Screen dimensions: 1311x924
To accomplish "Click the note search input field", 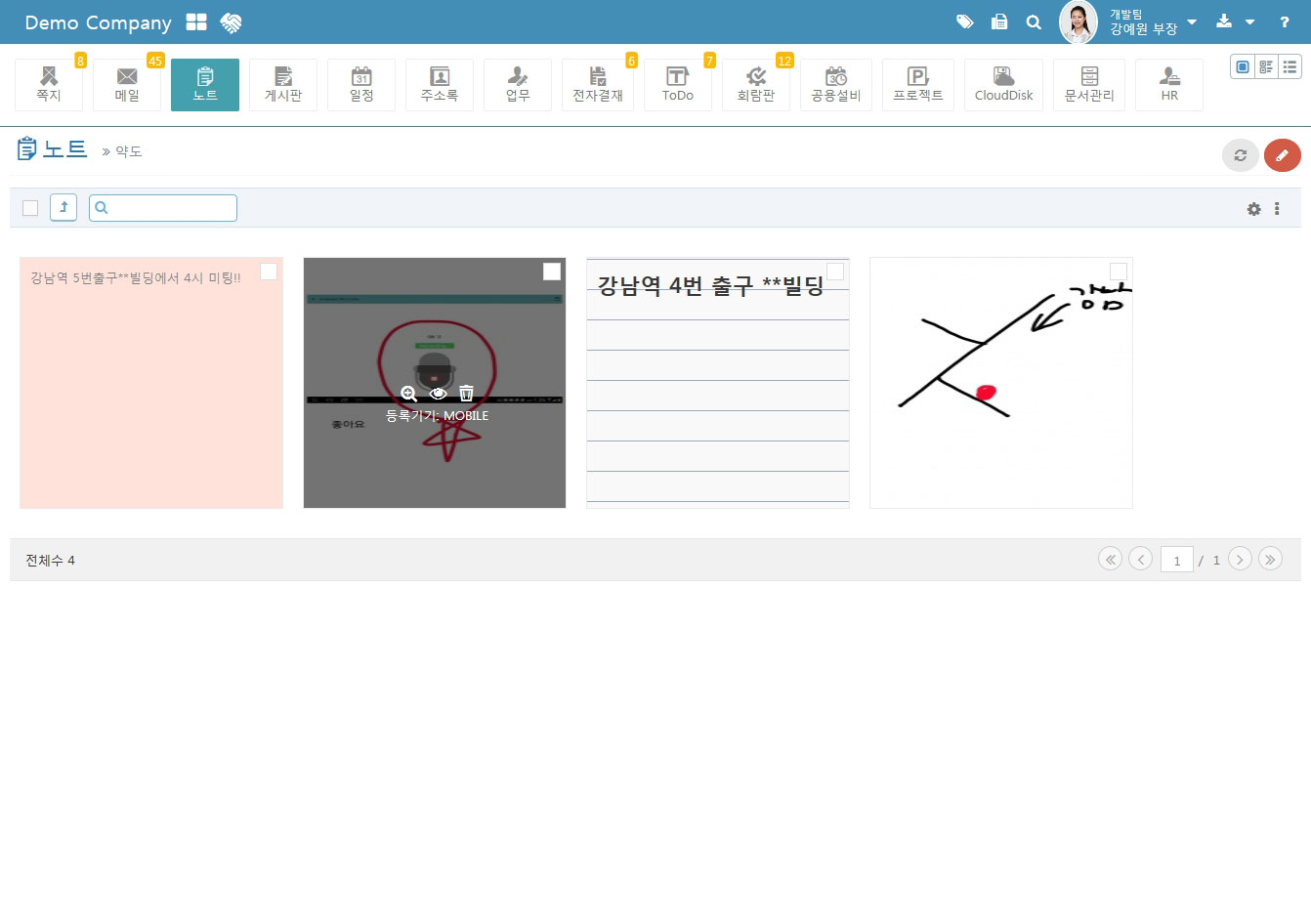I will (x=163, y=207).
